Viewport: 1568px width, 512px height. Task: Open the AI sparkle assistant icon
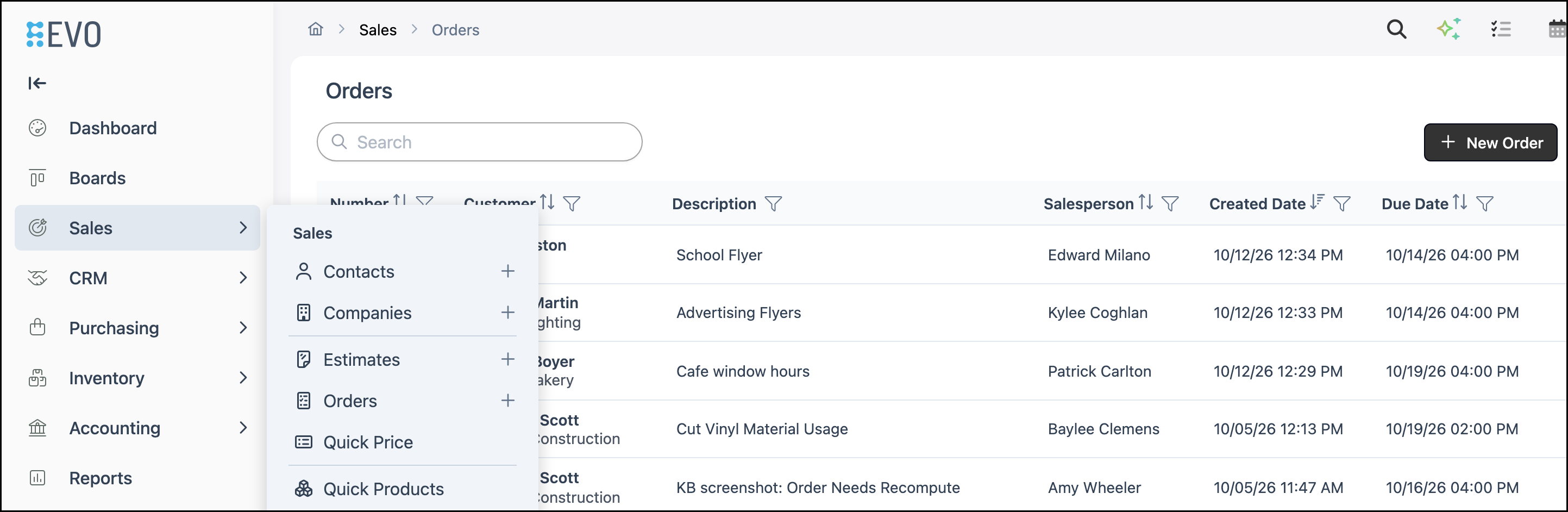1448,29
